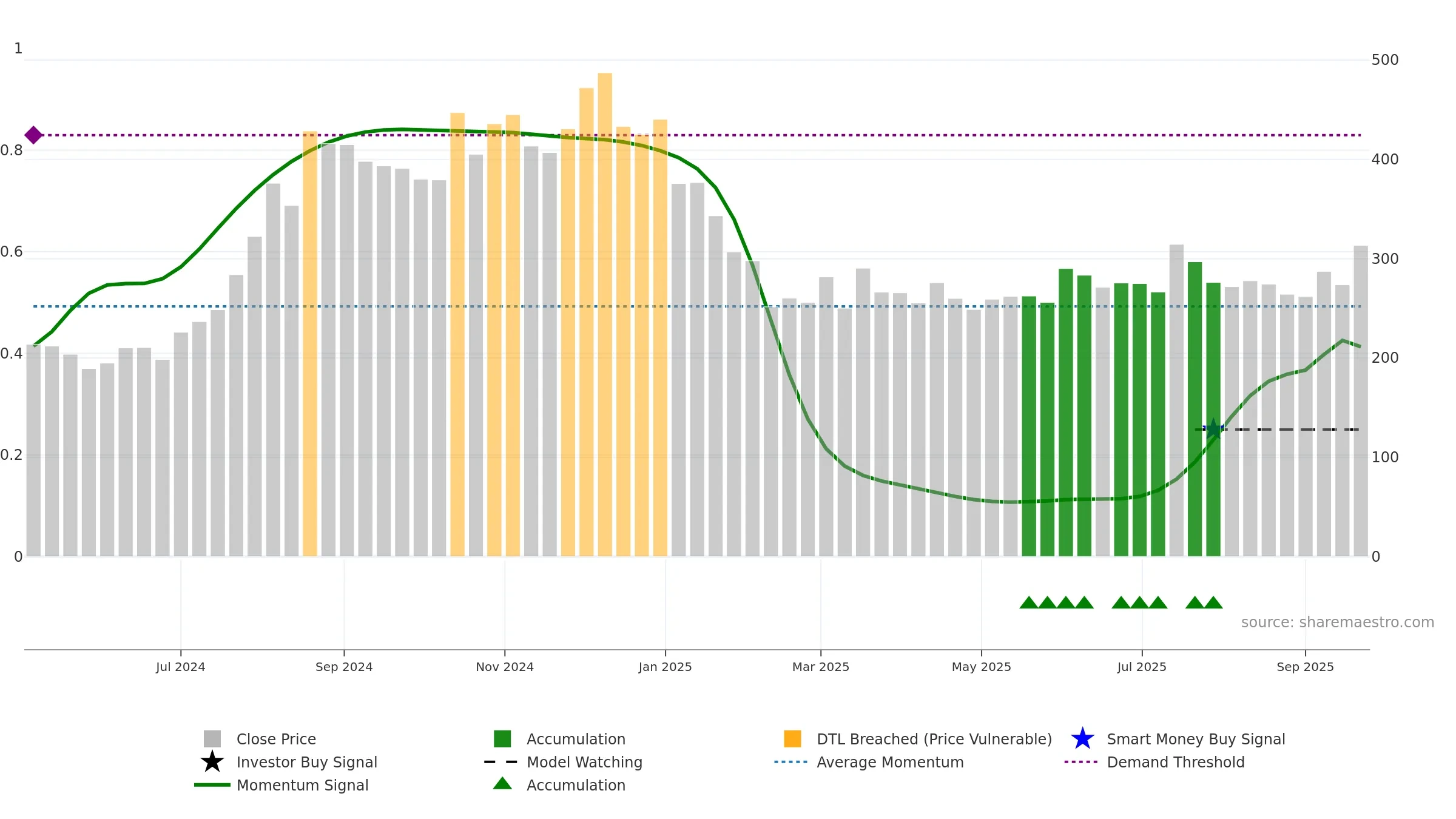The height and width of the screenshot is (819, 1456).
Task: Click the Sep 2024 axis label
Action: coord(344,666)
